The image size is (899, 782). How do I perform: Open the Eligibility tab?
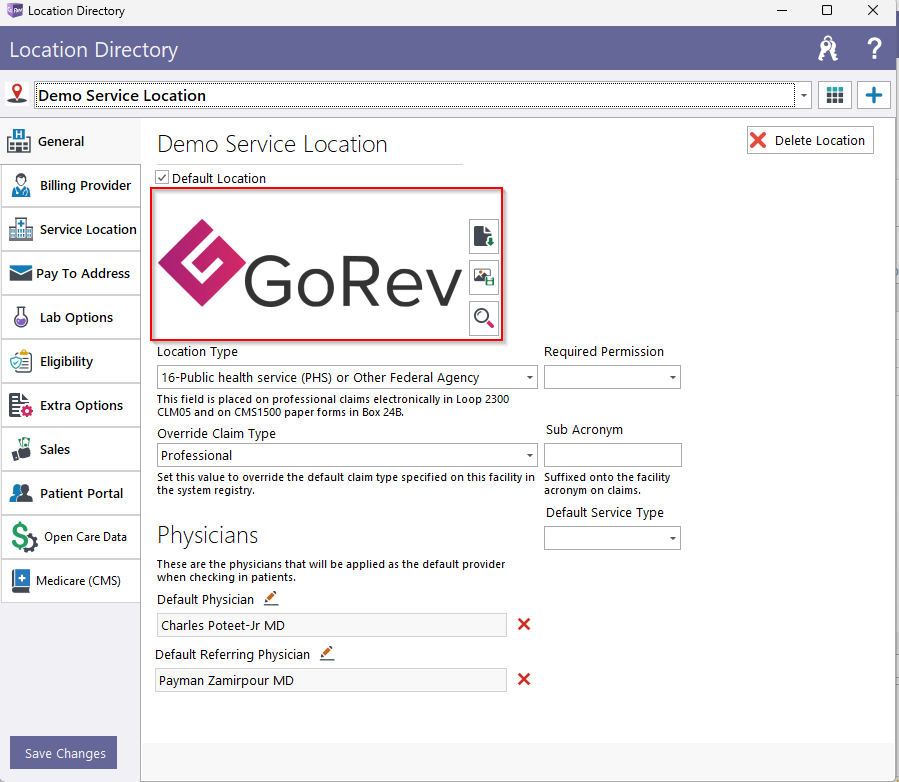click(x=71, y=362)
